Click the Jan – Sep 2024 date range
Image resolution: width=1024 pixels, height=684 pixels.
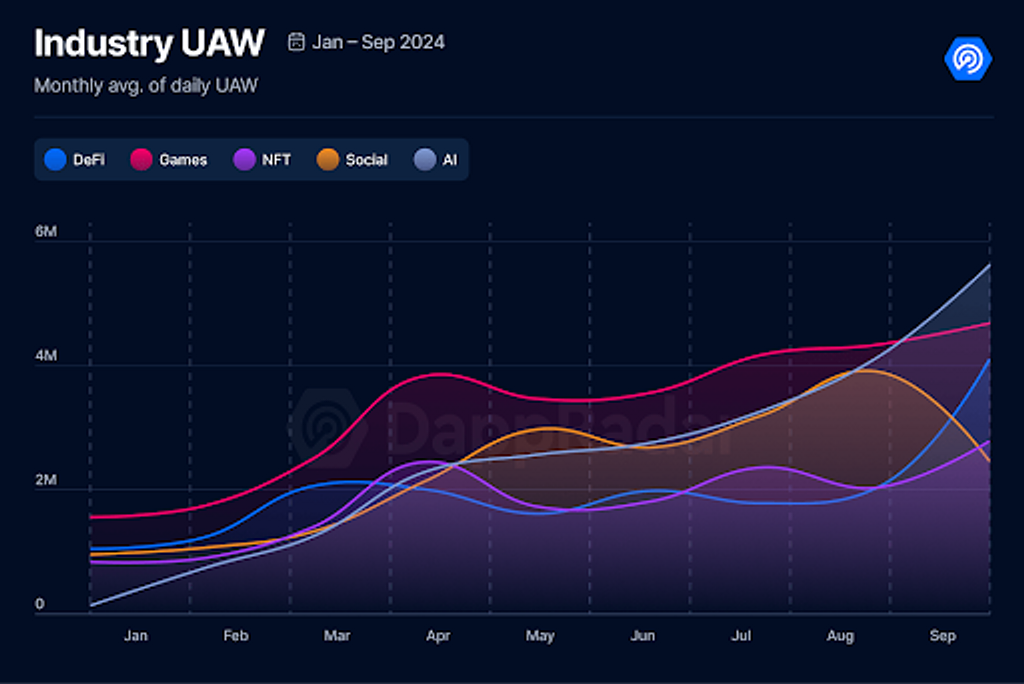pyautogui.click(x=378, y=42)
